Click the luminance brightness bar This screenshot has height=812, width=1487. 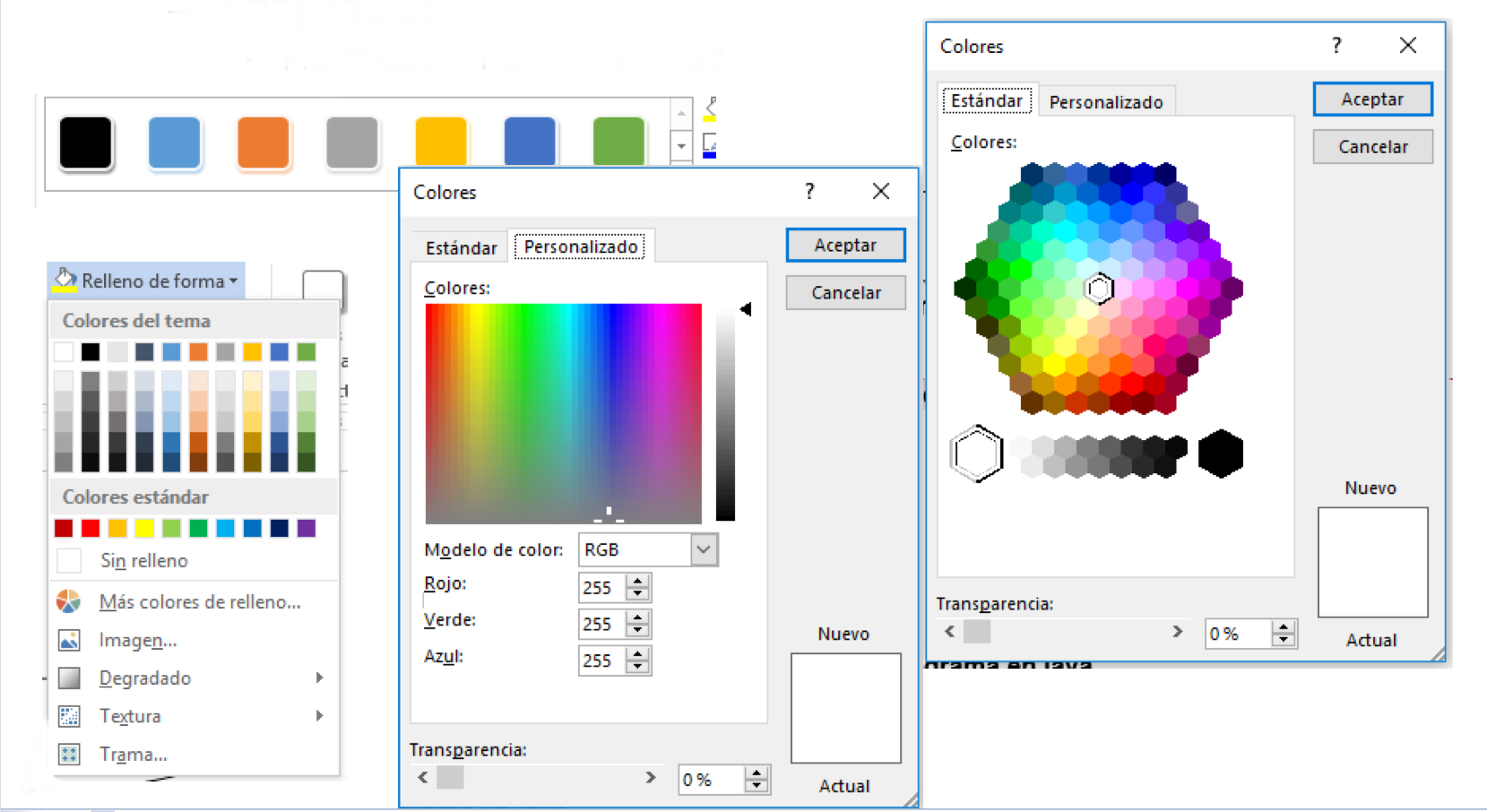click(x=725, y=413)
